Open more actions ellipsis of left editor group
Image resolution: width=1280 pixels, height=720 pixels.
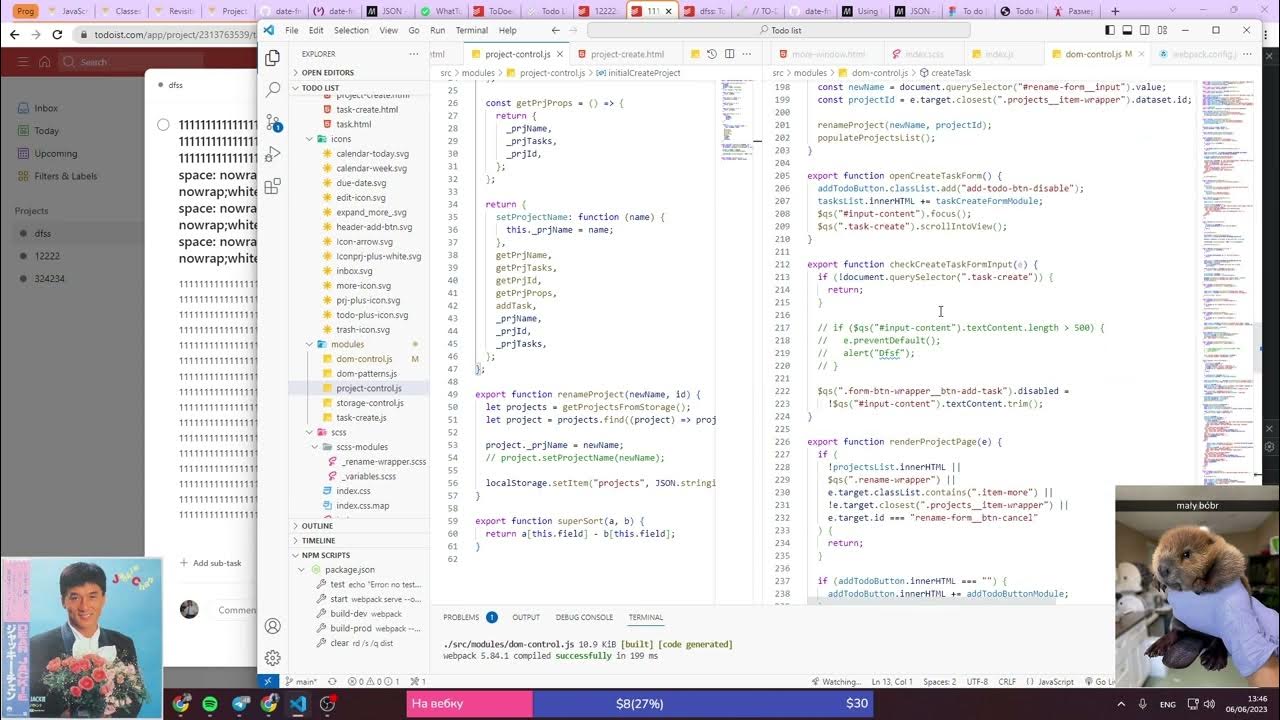tap(748, 54)
